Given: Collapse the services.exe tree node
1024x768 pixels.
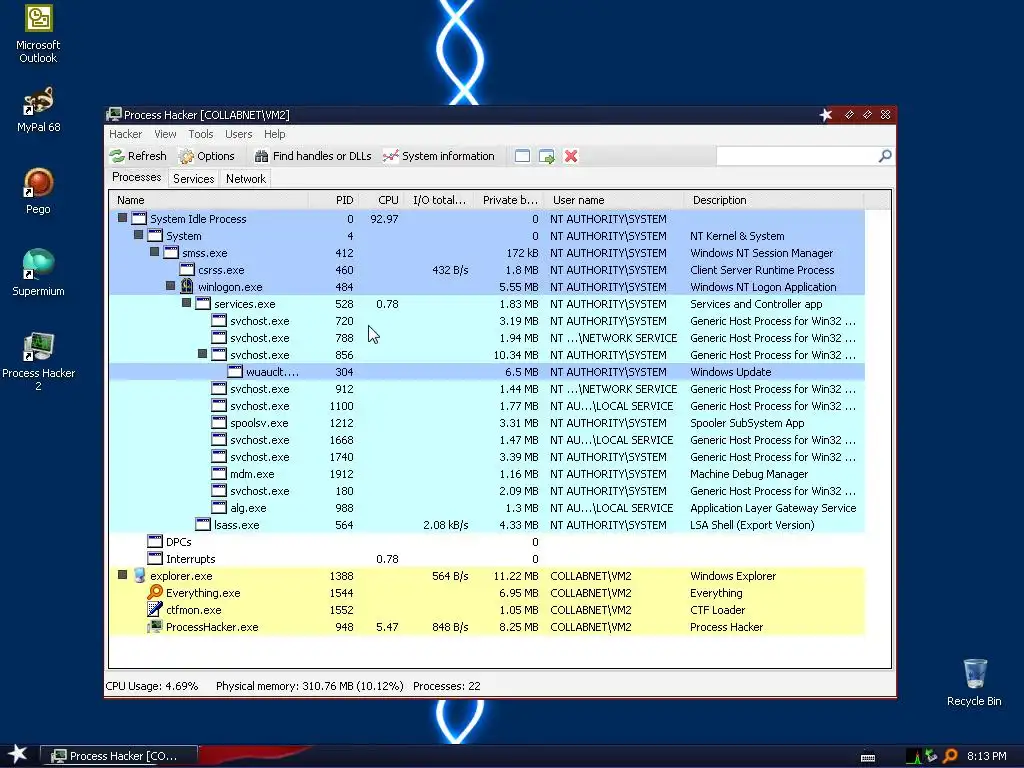Looking at the screenshot, I should click(186, 303).
